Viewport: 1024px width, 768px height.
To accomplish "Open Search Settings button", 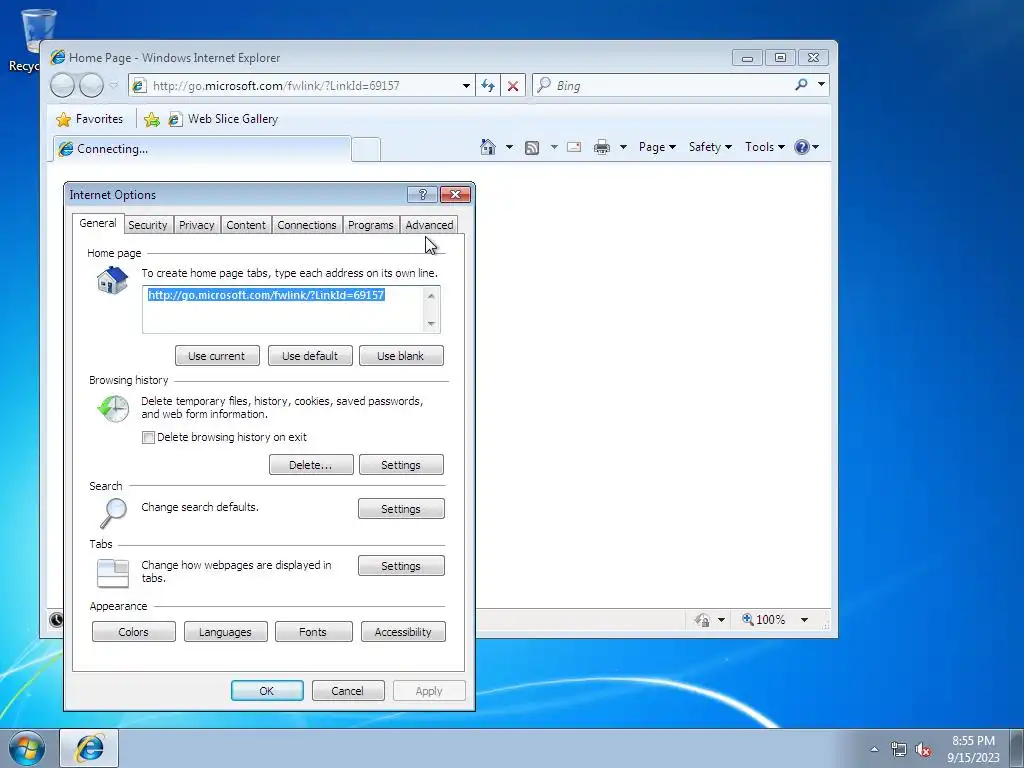I will (x=401, y=509).
